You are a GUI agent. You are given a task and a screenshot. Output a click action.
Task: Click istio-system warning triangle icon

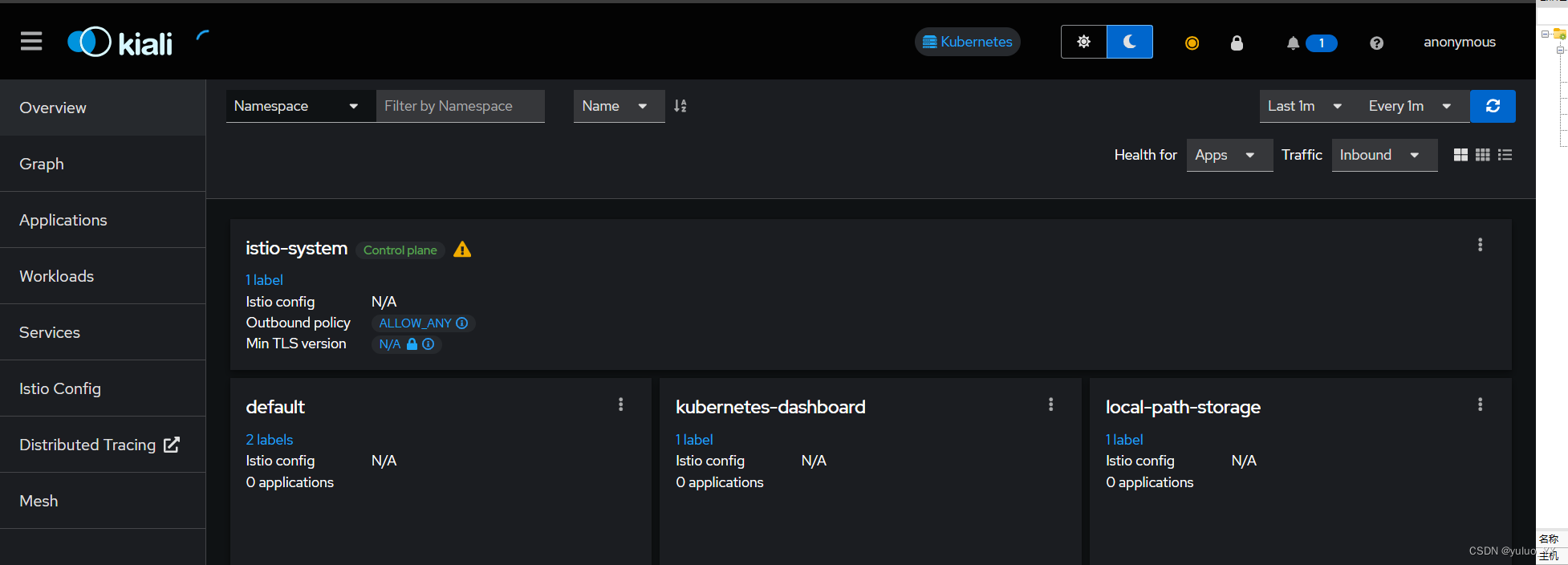462,250
